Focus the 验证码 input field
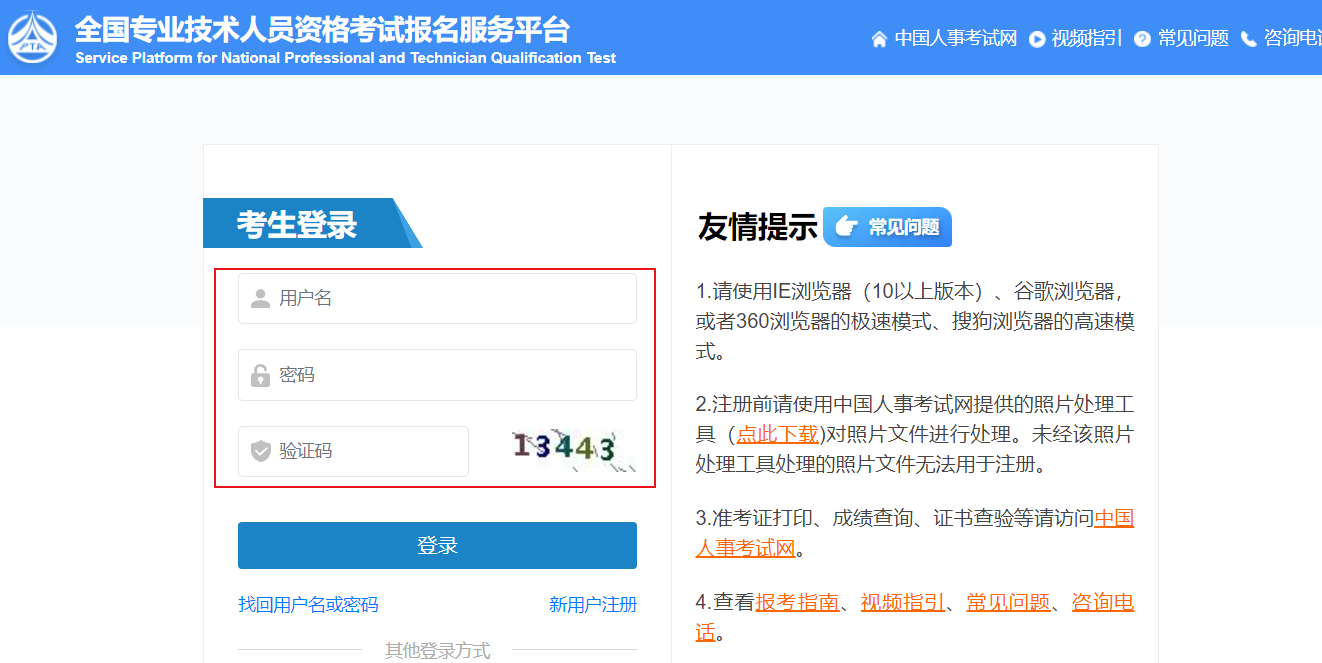 point(370,451)
